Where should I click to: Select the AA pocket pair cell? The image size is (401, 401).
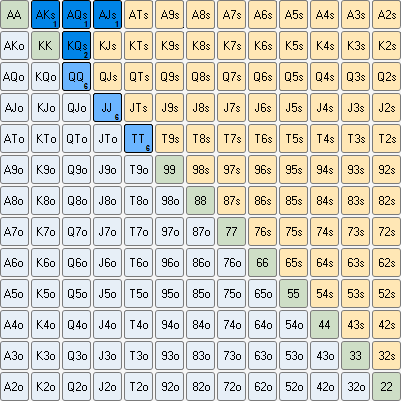click(x=14, y=15)
